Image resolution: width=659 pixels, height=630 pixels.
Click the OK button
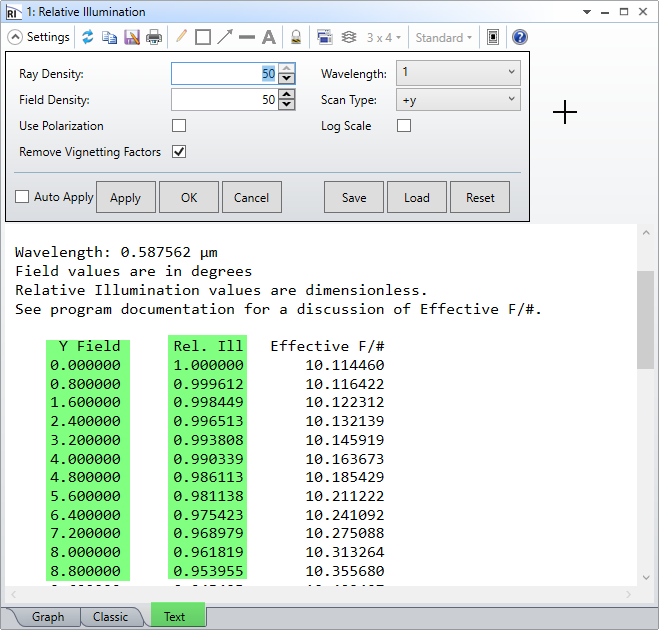tap(189, 198)
